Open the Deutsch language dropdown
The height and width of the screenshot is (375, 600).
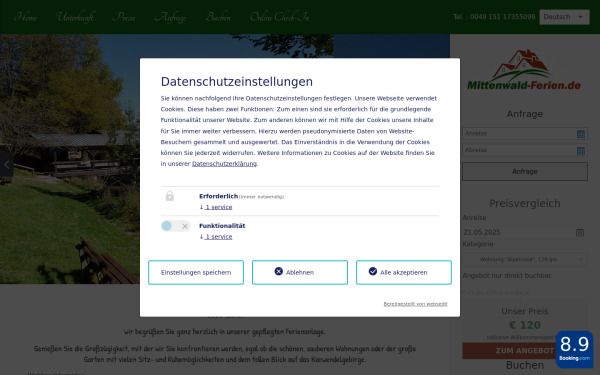tap(564, 17)
